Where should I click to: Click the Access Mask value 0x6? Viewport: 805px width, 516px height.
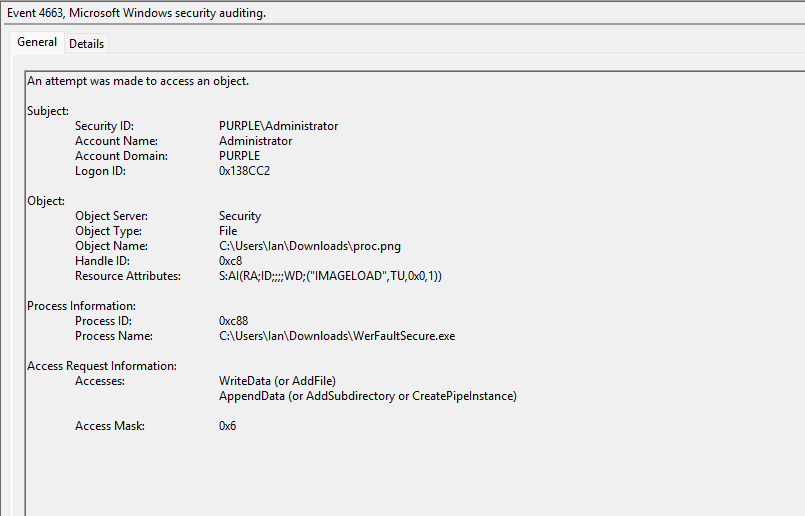[227, 426]
